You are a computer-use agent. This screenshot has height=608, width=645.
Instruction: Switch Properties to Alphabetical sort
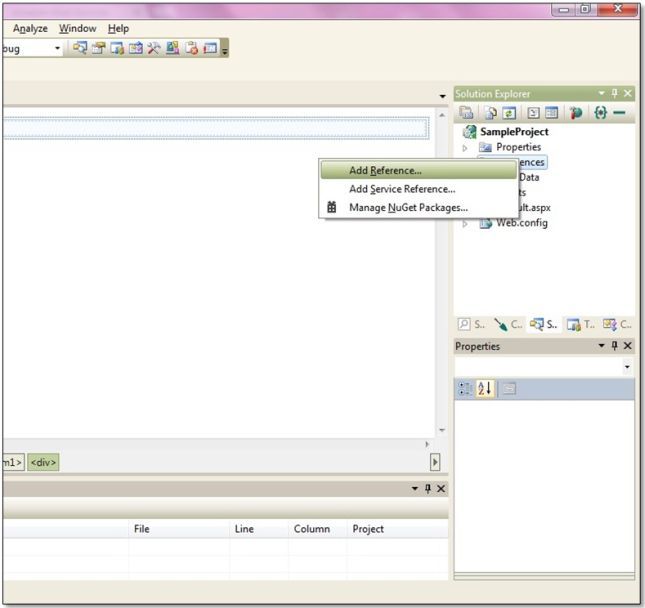[484, 388]
